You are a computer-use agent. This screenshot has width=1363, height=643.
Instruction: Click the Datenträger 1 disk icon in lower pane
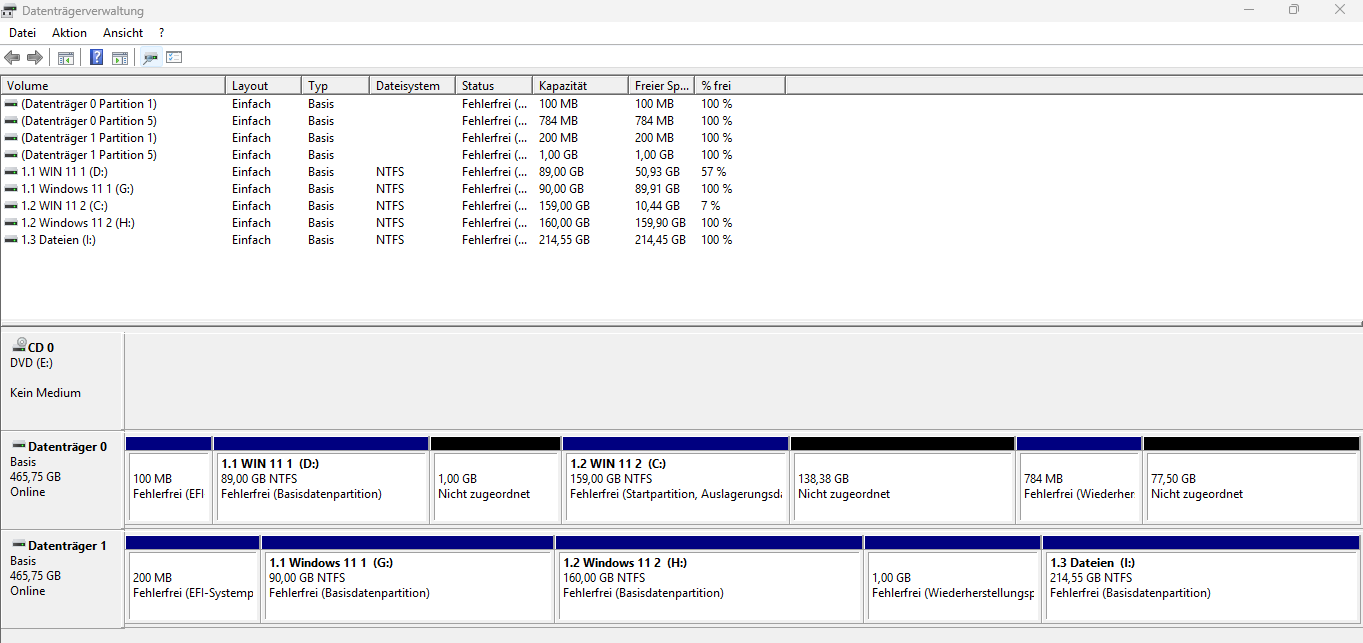(x=17, y=546)
